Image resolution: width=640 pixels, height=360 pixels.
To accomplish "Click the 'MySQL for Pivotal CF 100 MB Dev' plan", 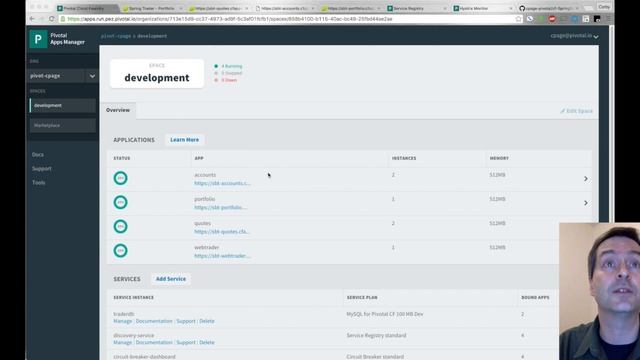I will pos(385,314).
